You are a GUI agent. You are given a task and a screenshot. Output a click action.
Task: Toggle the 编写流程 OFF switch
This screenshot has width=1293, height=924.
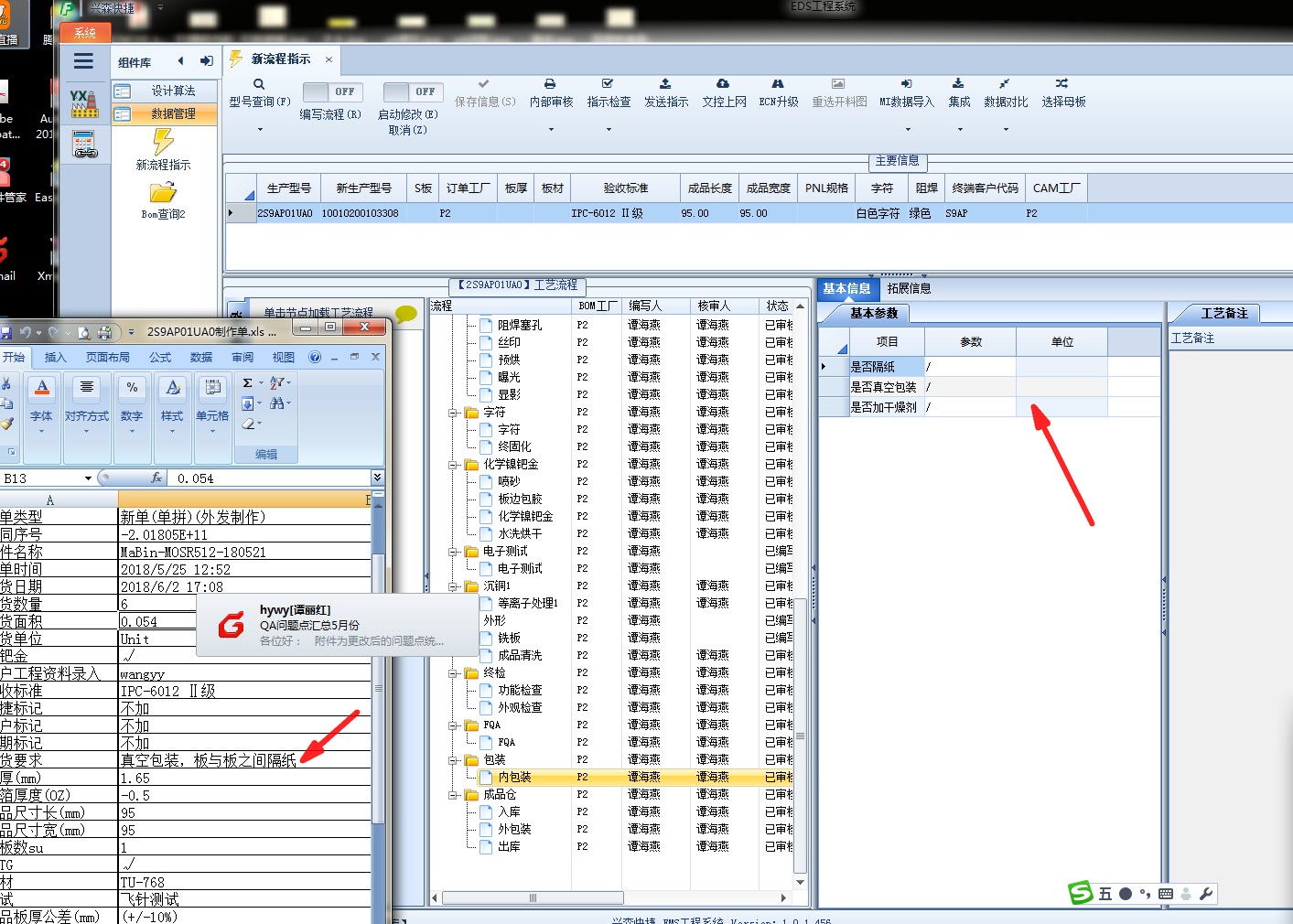tap(332, 91)
